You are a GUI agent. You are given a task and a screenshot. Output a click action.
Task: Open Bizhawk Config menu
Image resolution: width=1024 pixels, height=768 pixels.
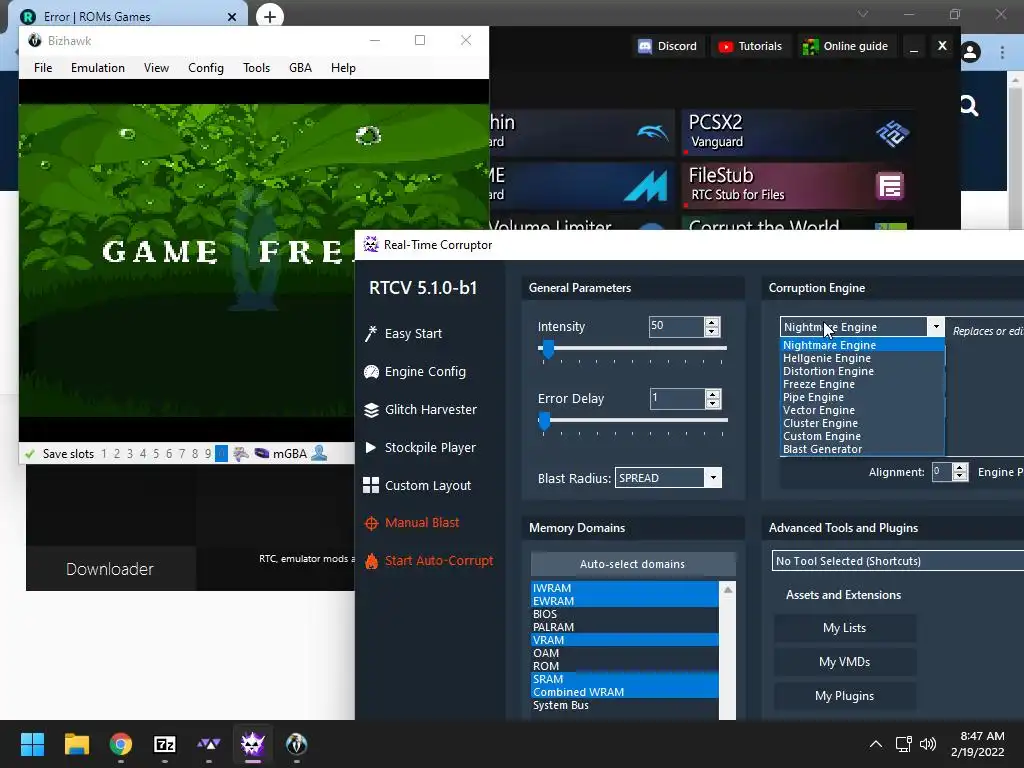[206, 68]
